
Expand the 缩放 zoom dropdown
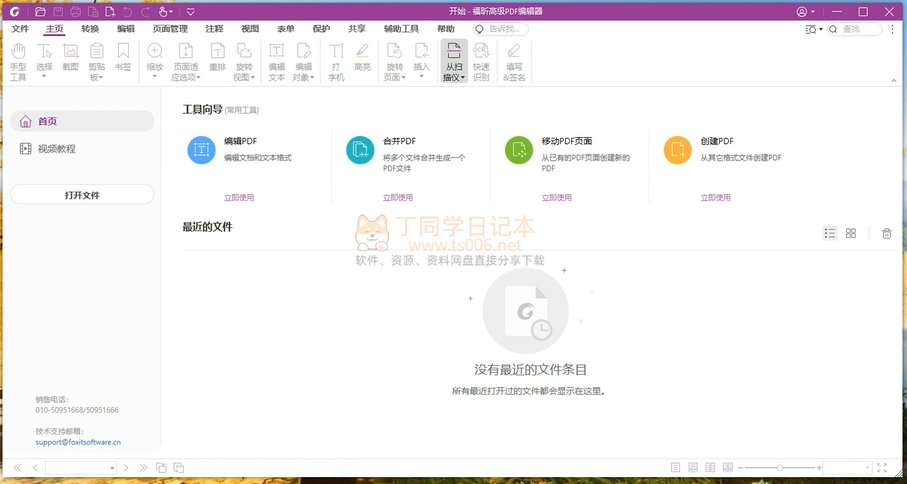click(x=155, y=77)
